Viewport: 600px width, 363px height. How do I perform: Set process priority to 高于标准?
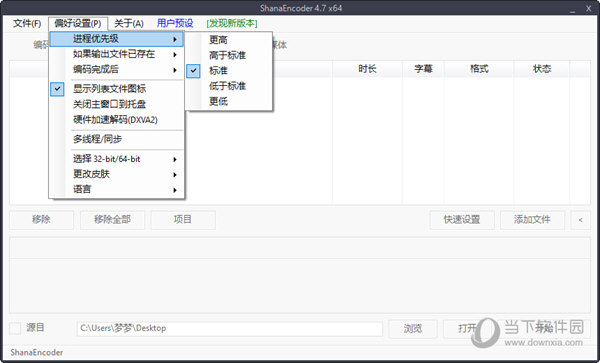point(229,55)
